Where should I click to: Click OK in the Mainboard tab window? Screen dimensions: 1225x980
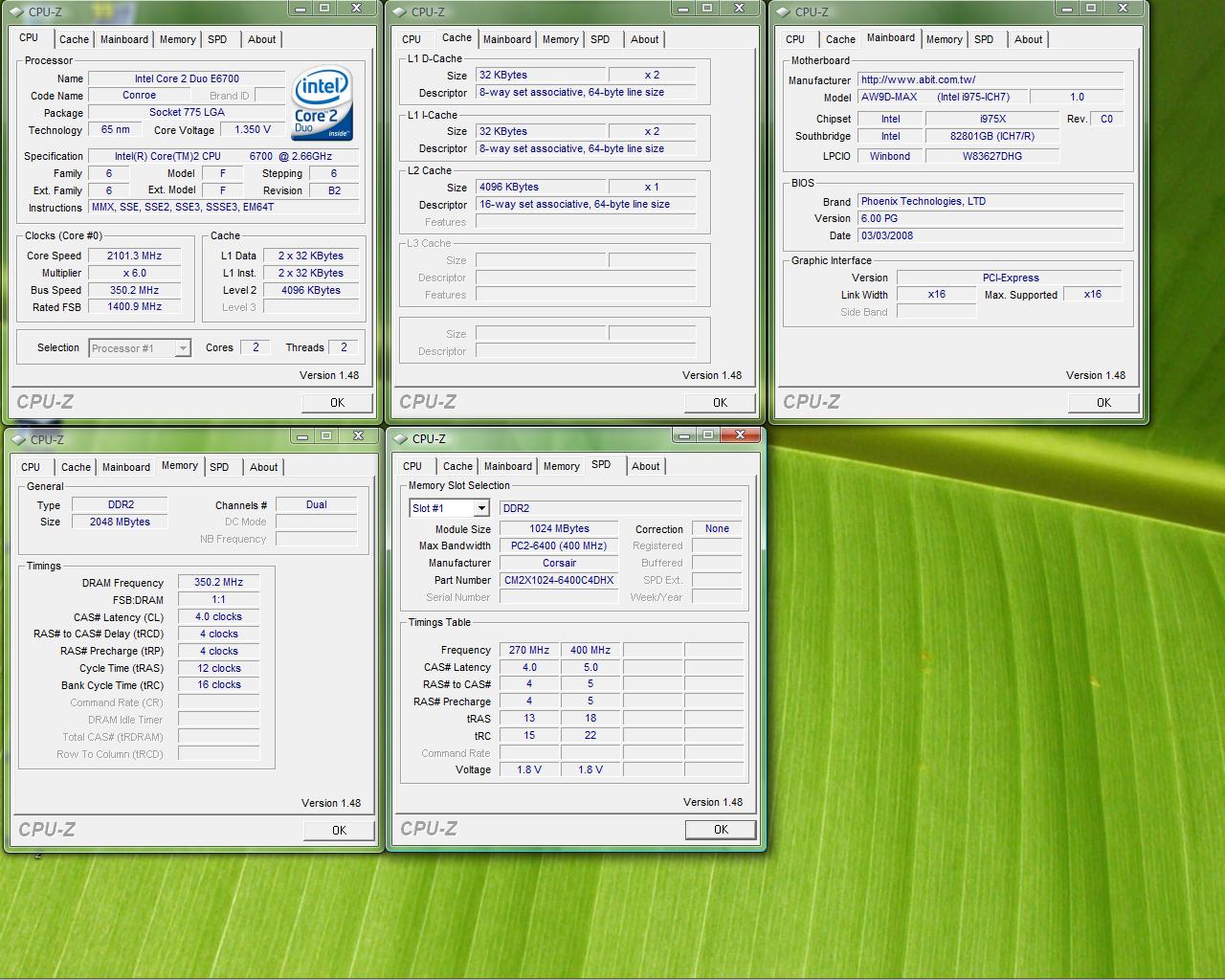point(1104,403)
